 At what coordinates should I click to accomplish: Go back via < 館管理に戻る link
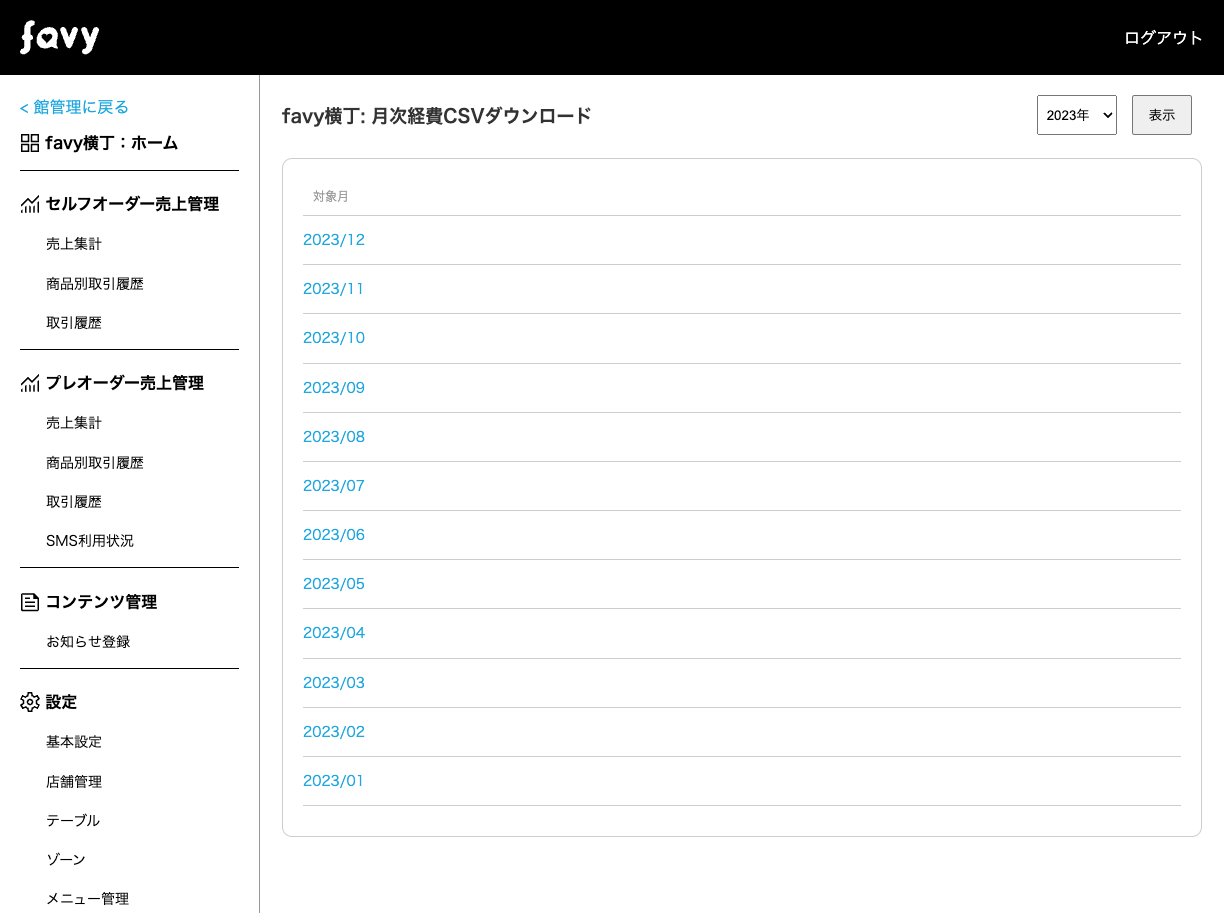(x=74, y=107)
